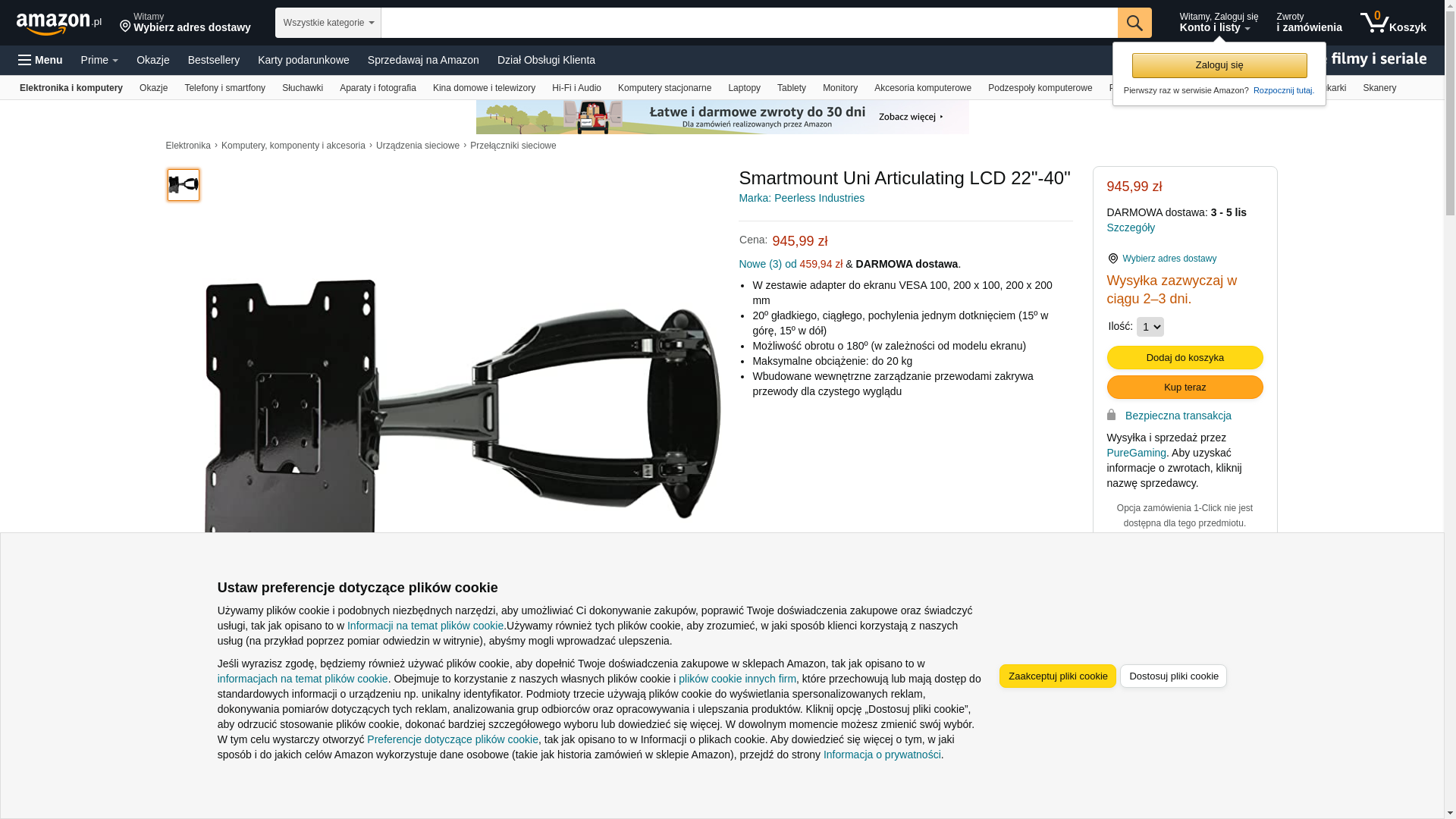Open the Ilość quantity dropdown
This screenshot has height=819, width=1456.
[1150, 327]
